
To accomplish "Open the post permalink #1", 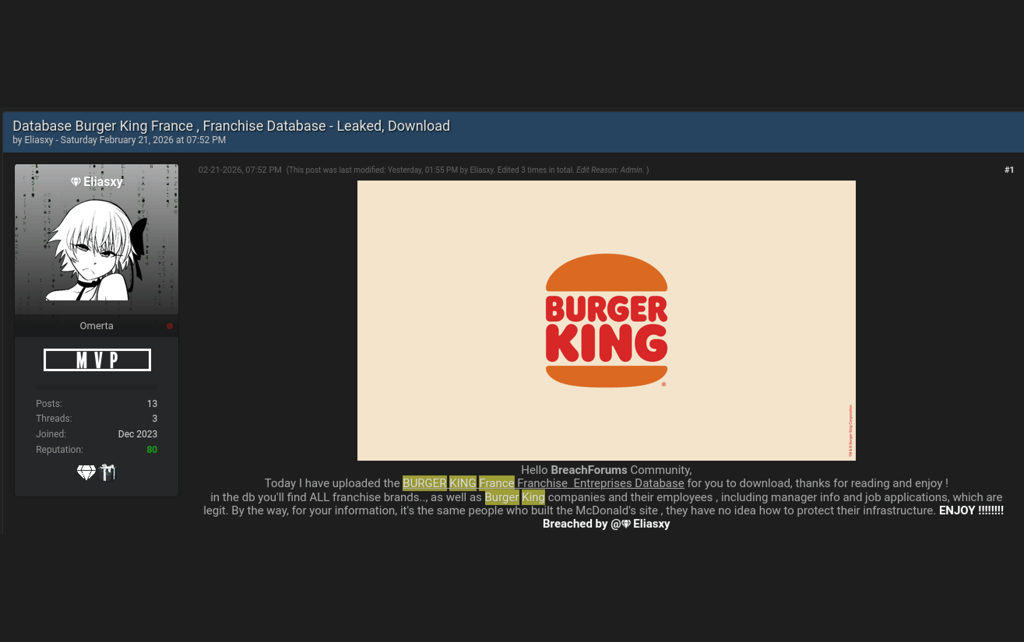I will tap(1009, 170).
